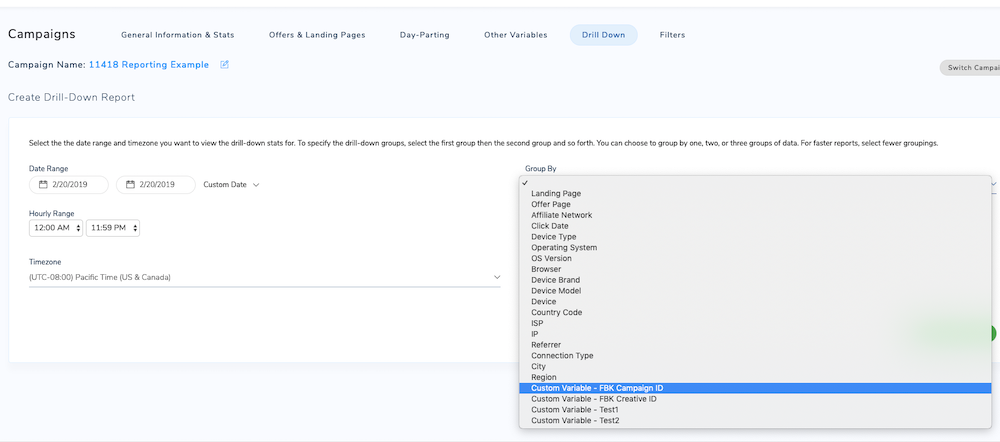Pick the IP grouping option
The height and width of the screenshot is (442, 1000).
(755, 334)
